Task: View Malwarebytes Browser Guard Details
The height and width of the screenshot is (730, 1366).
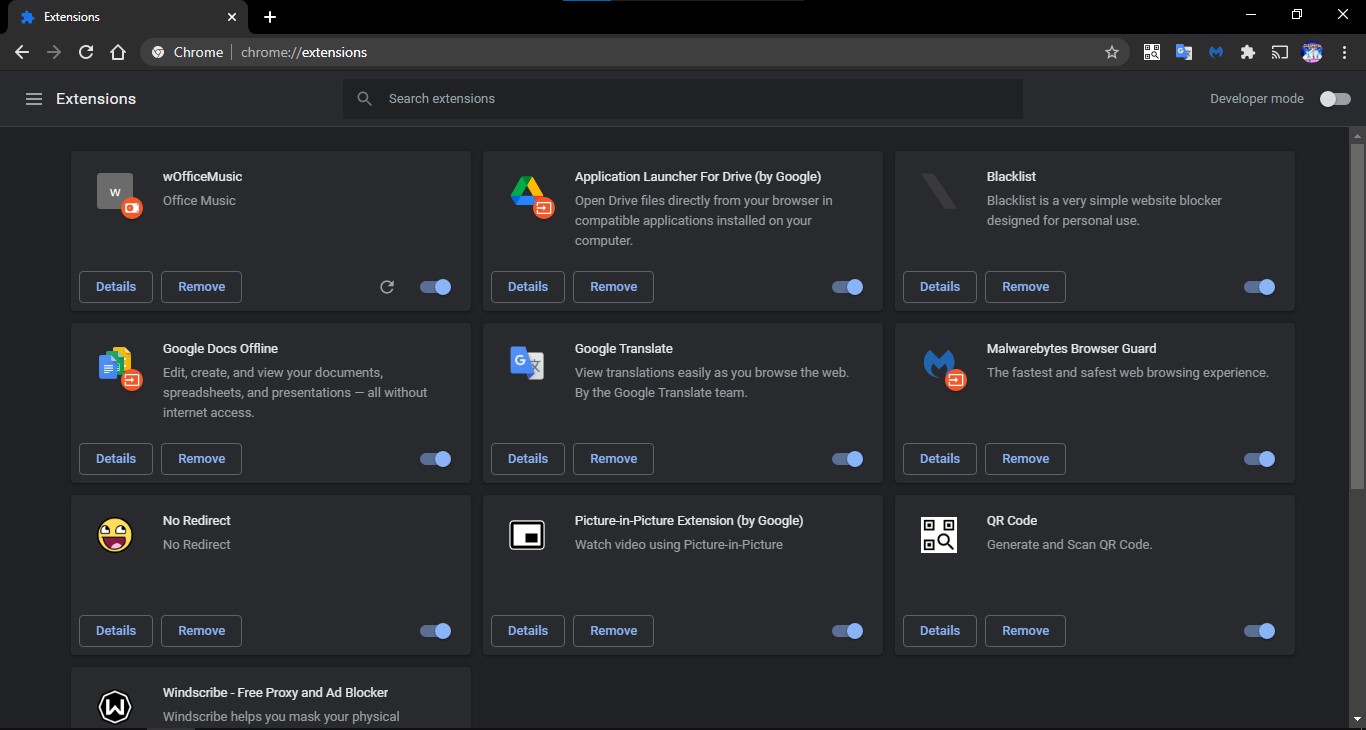Action: click(x=940, y=459)
